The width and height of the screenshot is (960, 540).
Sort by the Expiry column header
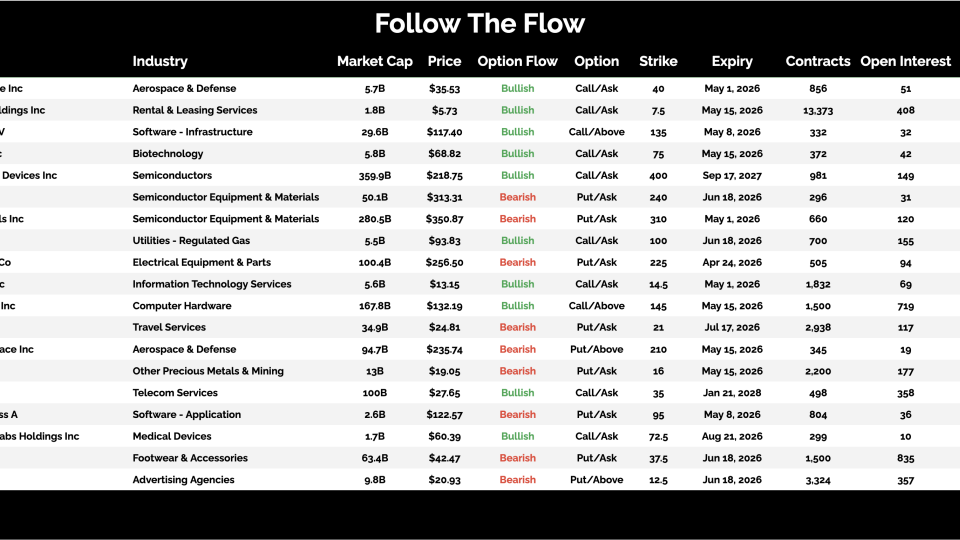pos(732,61)
